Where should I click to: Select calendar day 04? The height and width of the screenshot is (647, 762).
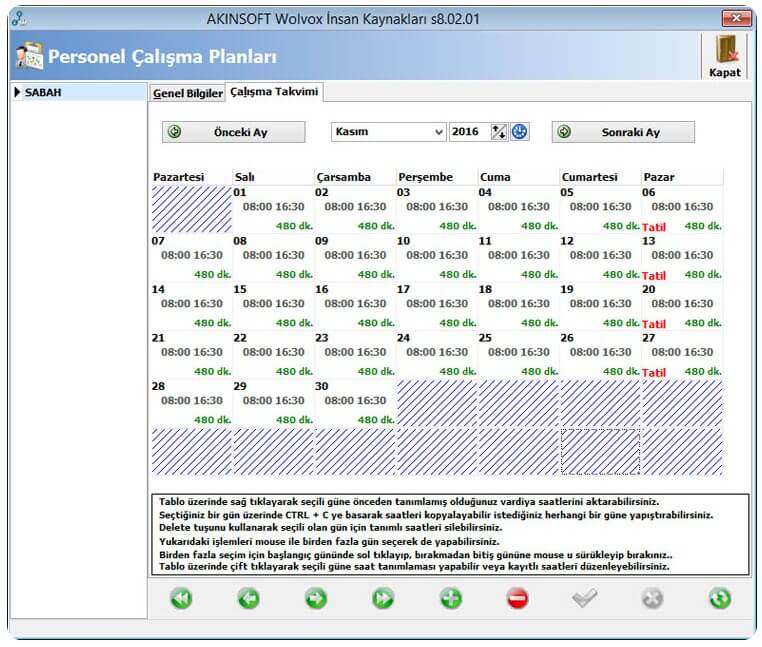point(518,209)
